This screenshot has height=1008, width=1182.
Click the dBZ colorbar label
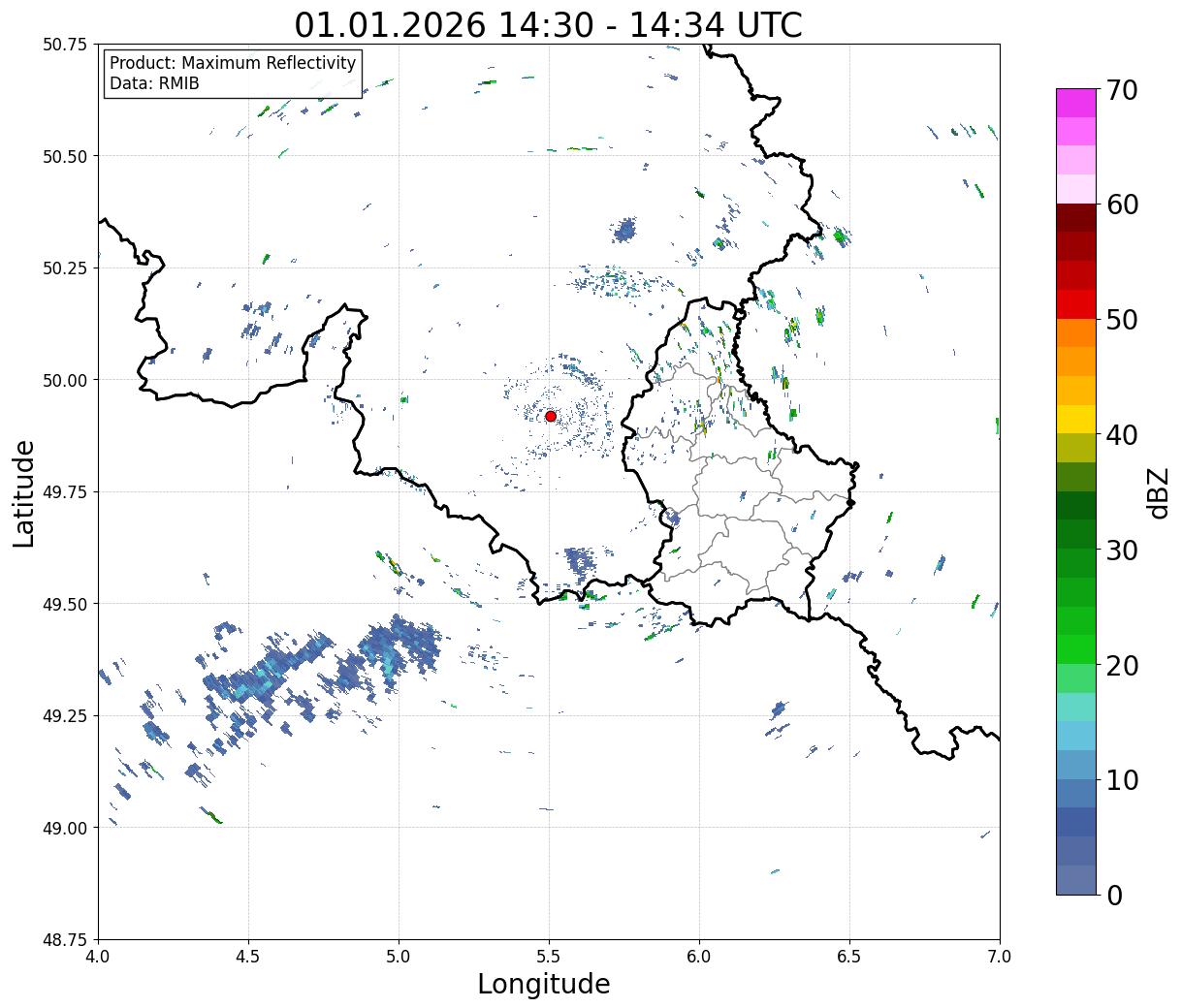[x=1158, y=491]
